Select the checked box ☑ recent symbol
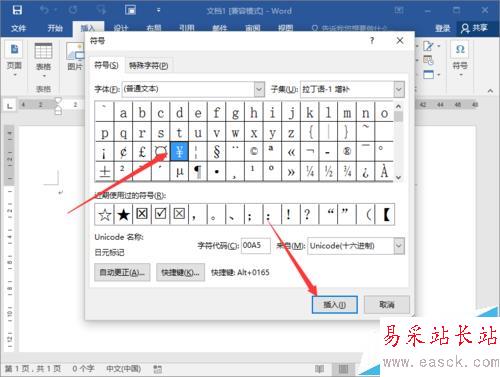Screen dimensions: 500x377 161,214
